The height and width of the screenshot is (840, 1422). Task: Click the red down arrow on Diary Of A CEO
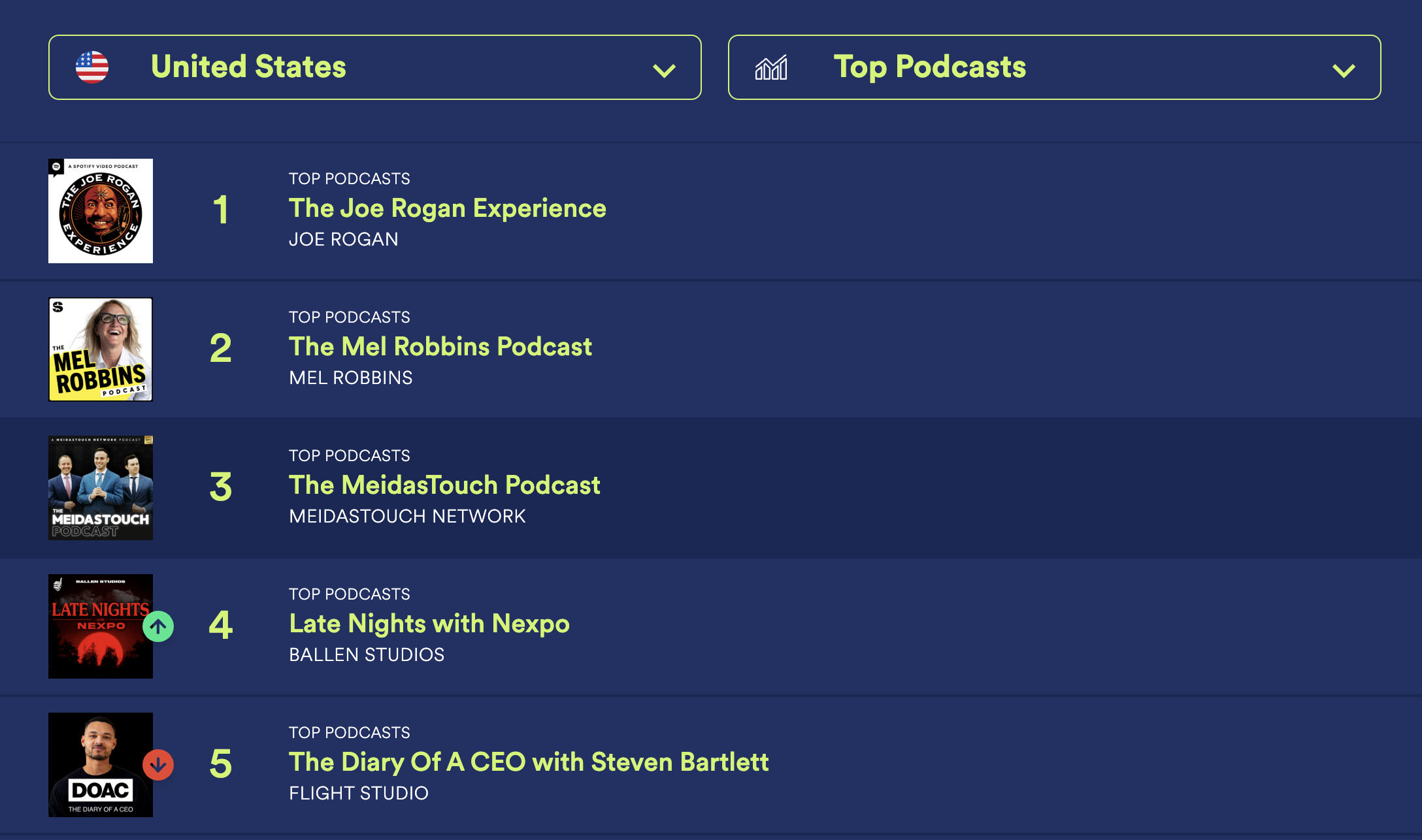coord(158,765)
